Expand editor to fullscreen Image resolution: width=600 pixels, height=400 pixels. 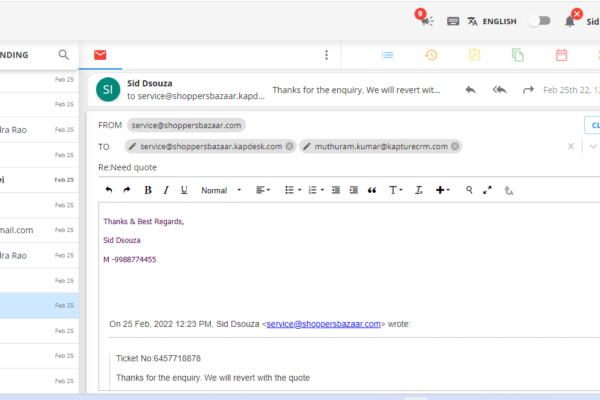click(x=487, y=190)
